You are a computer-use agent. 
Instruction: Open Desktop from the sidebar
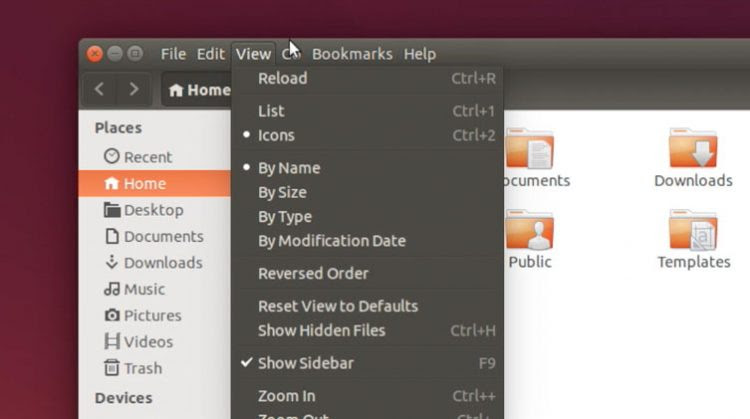154,210
